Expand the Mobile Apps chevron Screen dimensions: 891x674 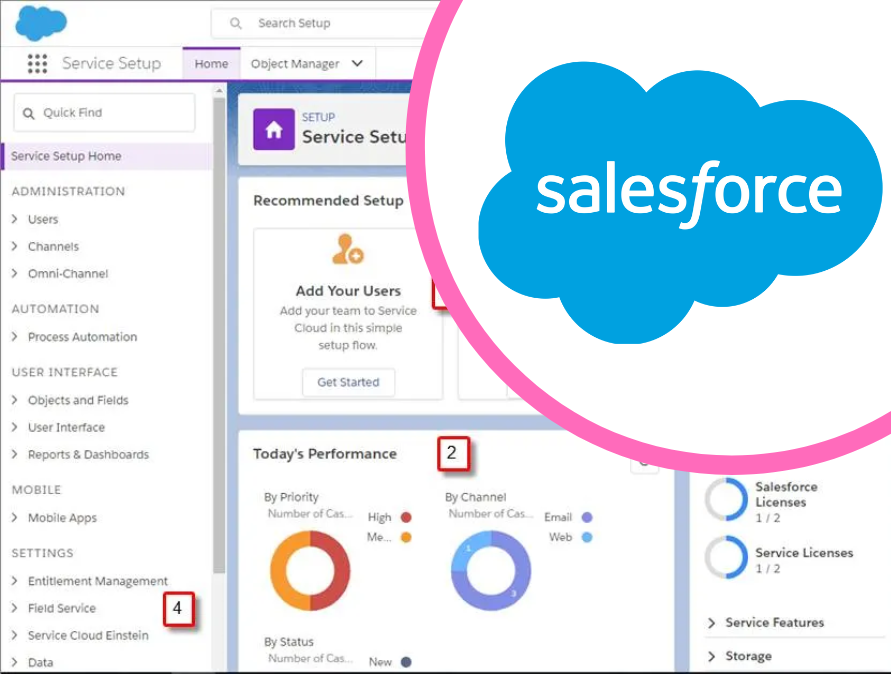click(15, 517)
